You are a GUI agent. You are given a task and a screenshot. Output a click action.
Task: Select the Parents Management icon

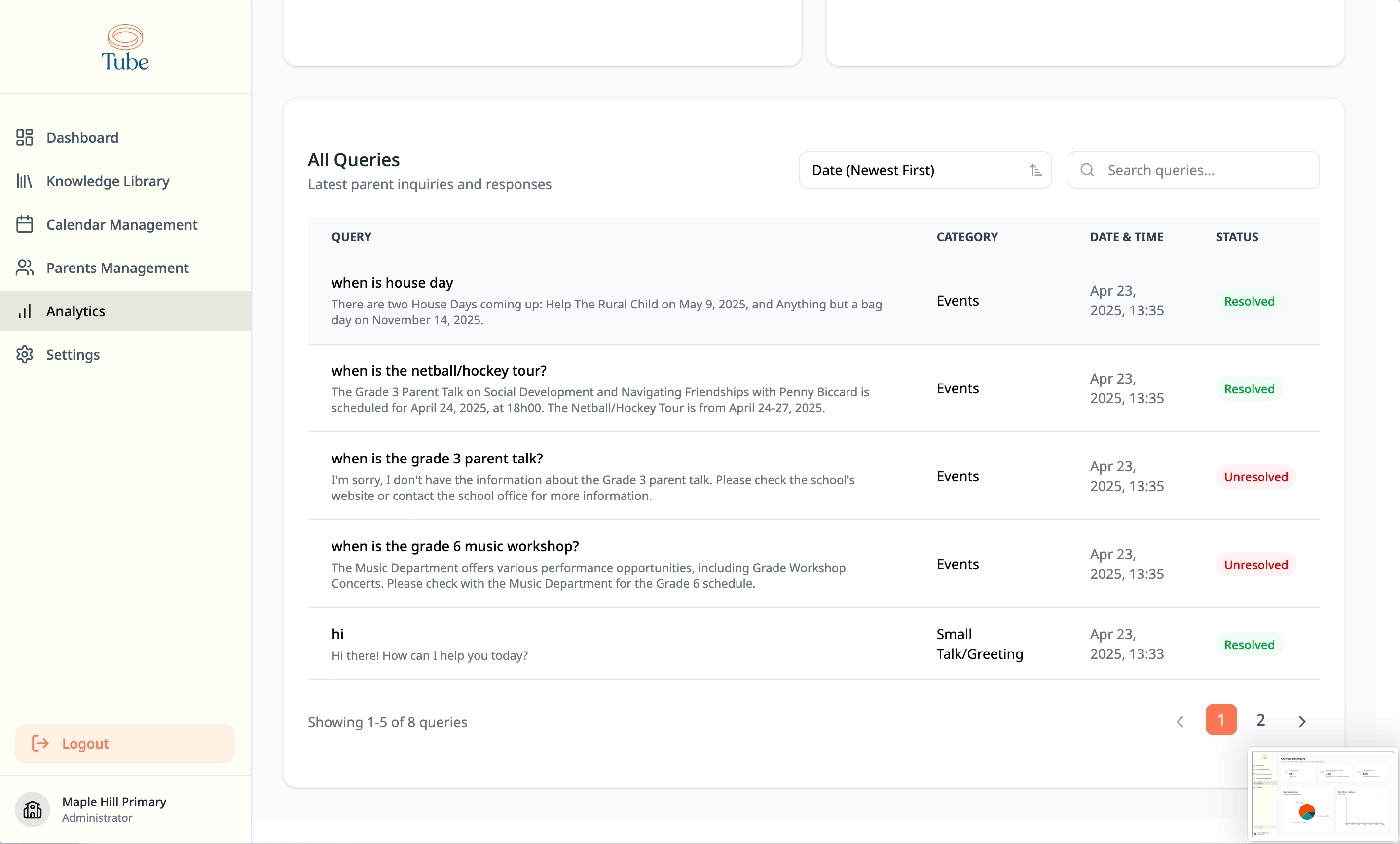pyautogui.click(x=25, y=268)
